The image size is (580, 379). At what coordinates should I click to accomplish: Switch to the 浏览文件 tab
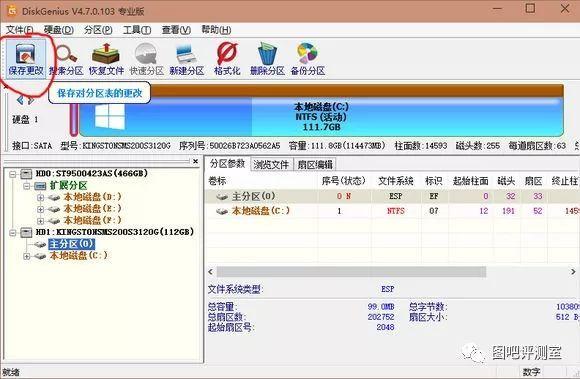271,165
